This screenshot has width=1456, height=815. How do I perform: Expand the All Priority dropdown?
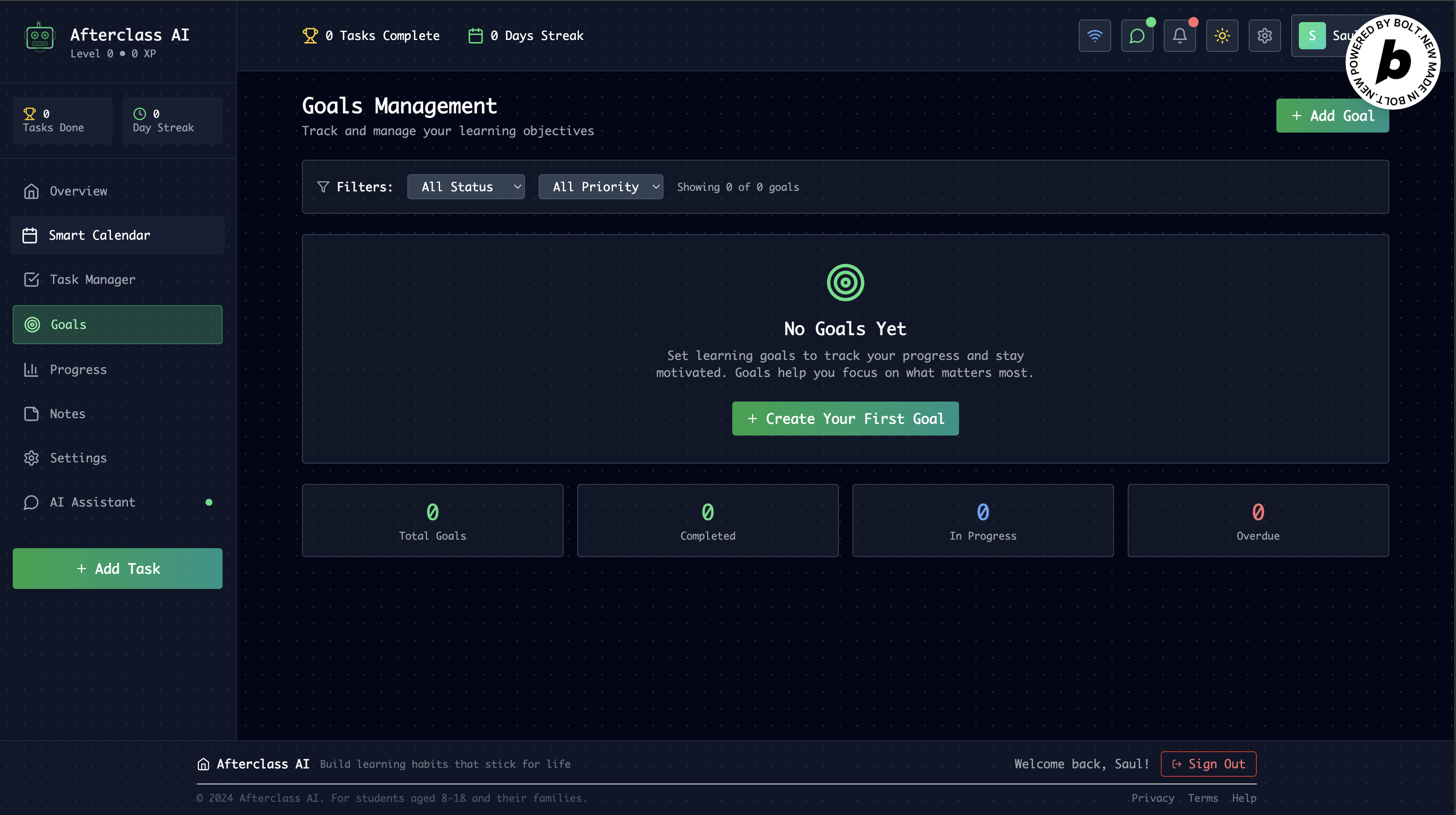600,187
